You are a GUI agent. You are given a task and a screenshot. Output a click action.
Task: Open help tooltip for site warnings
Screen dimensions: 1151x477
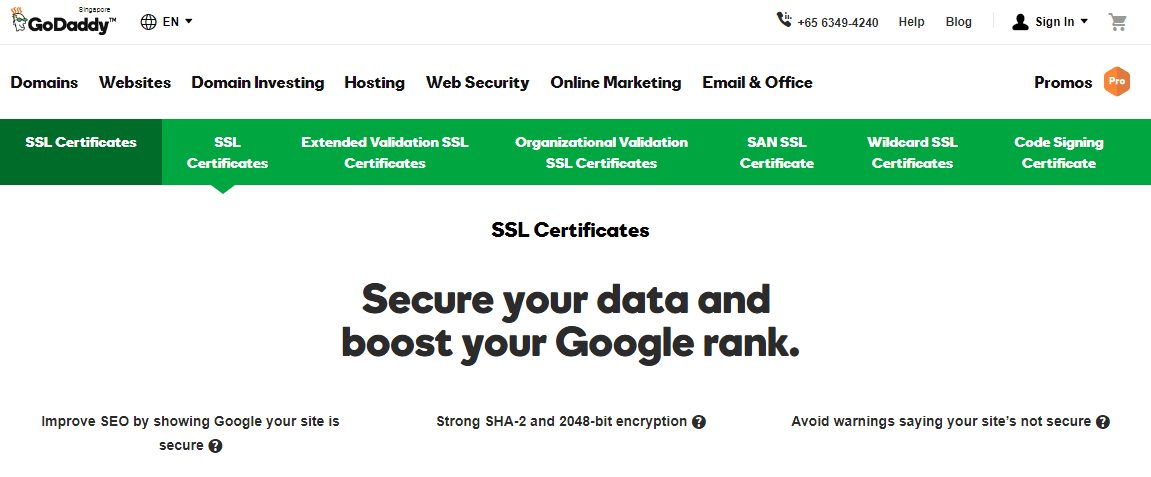tap(1102, 422)
